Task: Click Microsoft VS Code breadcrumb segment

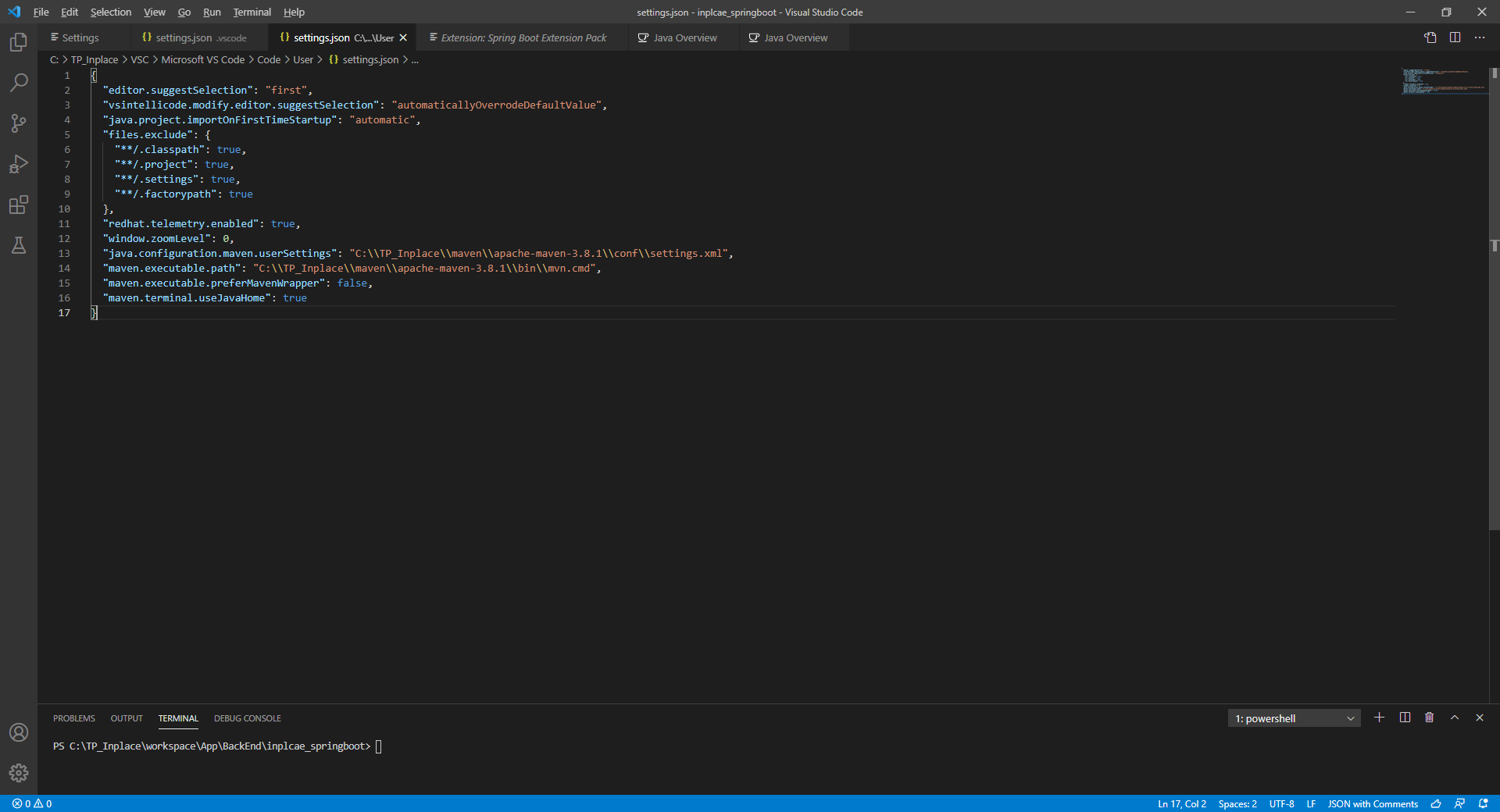Action: [203, 60]
